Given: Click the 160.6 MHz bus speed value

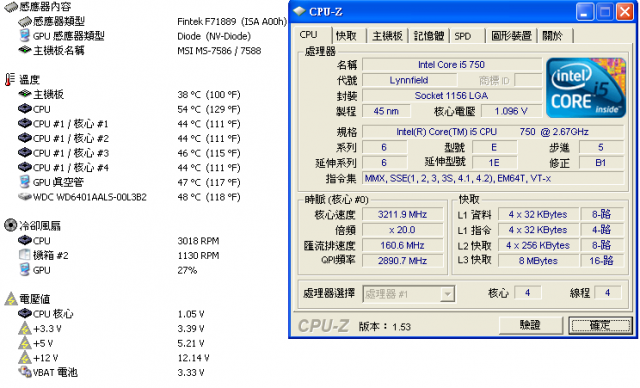Looking at the screenshot, I should pyautogui.click(x=402, y=245).
